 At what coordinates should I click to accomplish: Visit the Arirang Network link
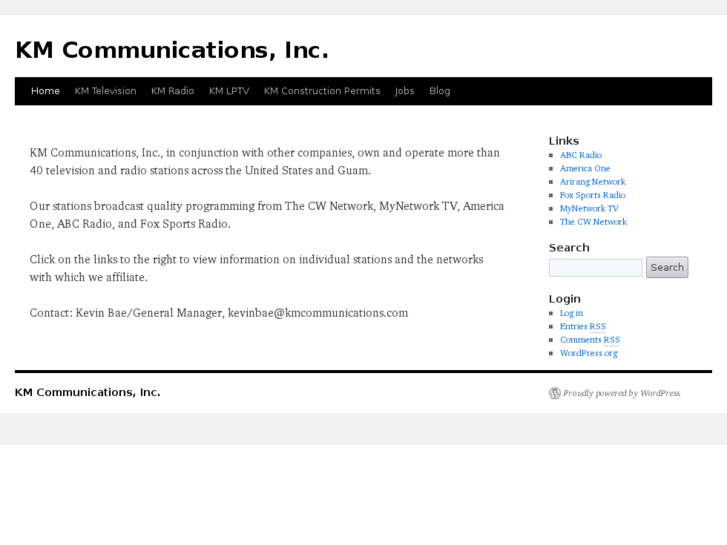point(592,182)
